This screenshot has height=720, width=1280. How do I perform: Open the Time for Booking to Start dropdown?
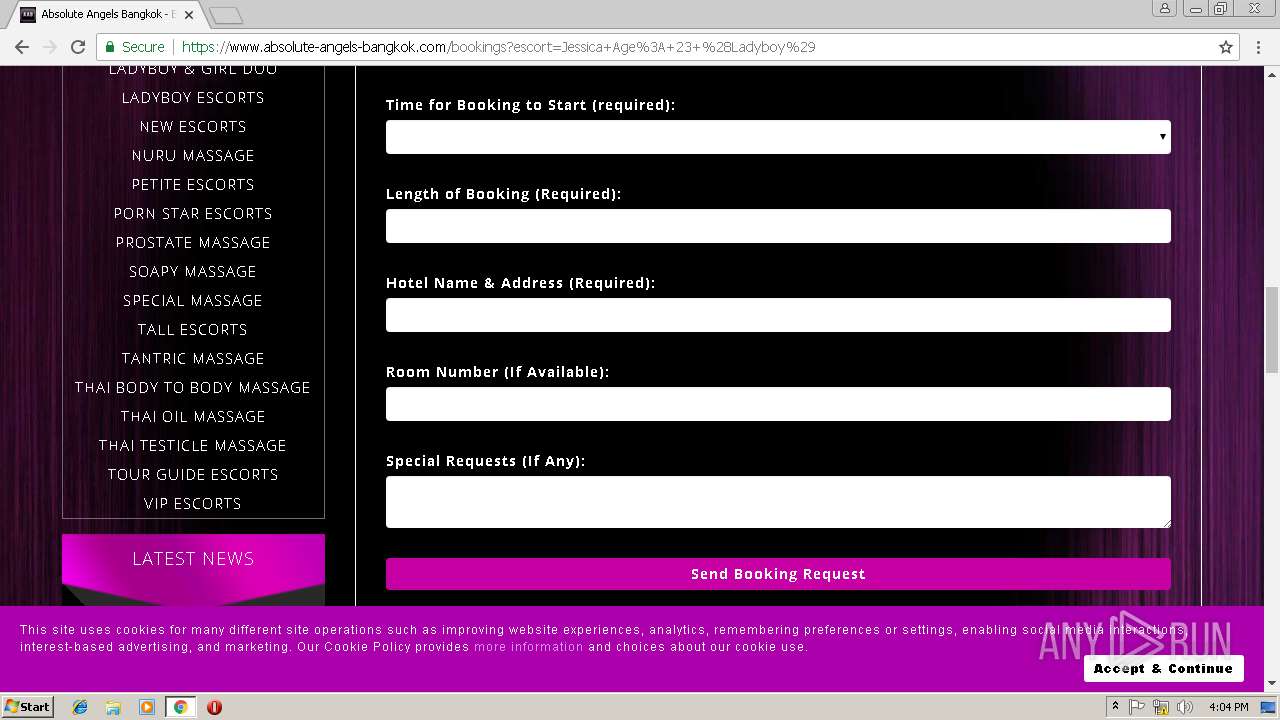point(778,137)
